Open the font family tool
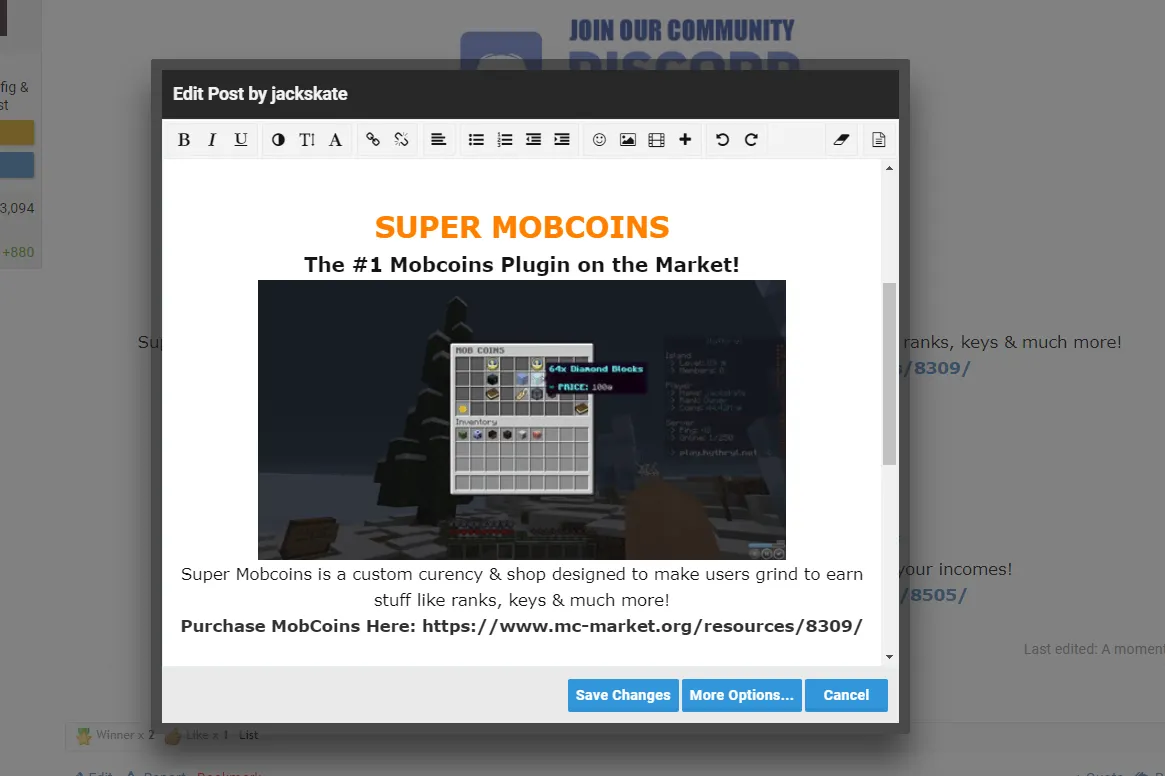Screen dimensions: 1165x776 (336, 140)
